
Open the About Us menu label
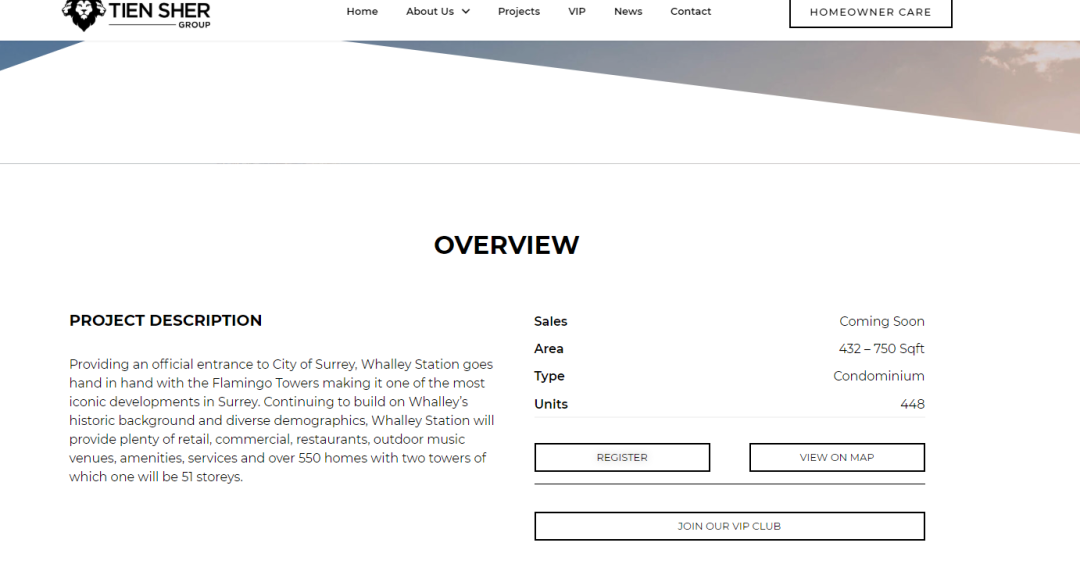[x=430, y=11]
